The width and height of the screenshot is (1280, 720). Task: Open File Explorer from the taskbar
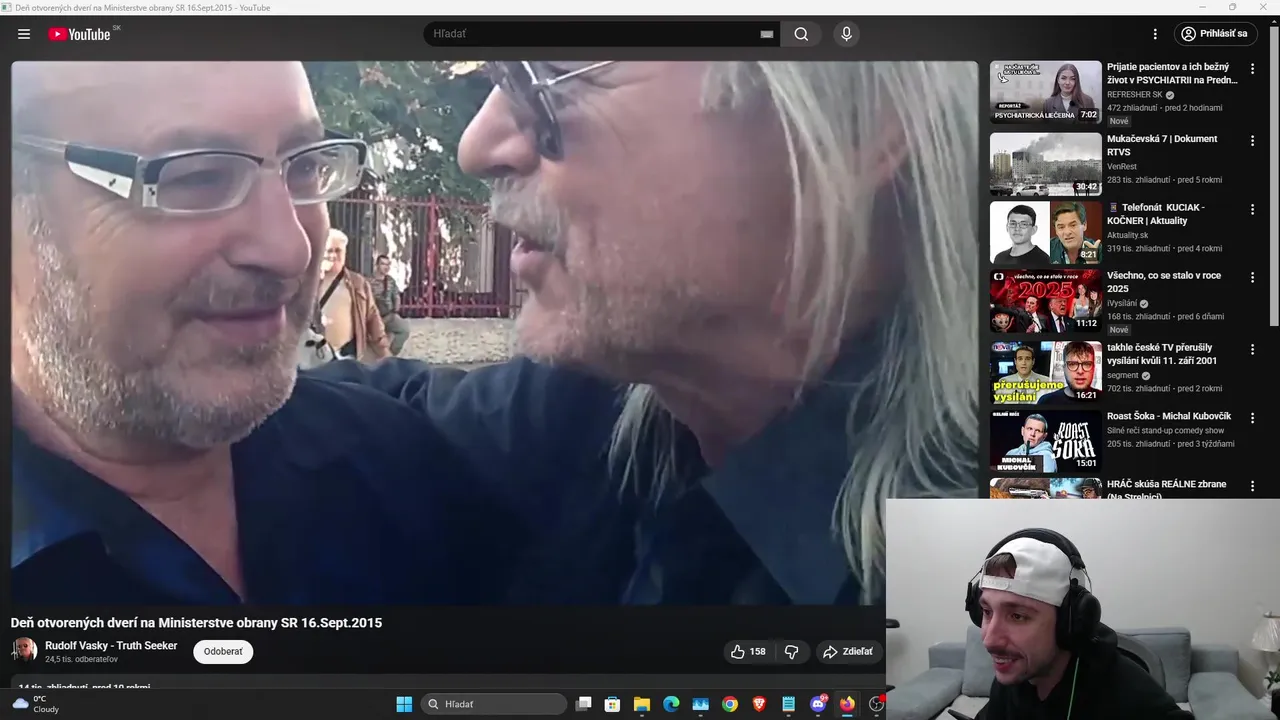[x=642, y=704]
